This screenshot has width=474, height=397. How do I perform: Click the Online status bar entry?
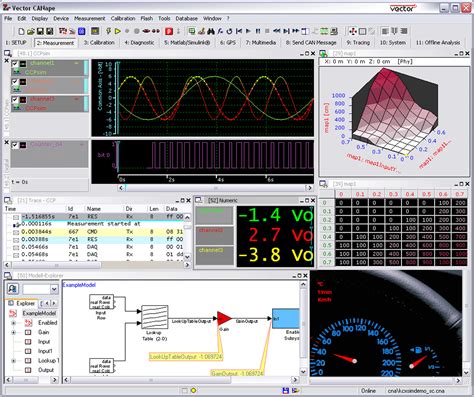(x=368, y=391)
